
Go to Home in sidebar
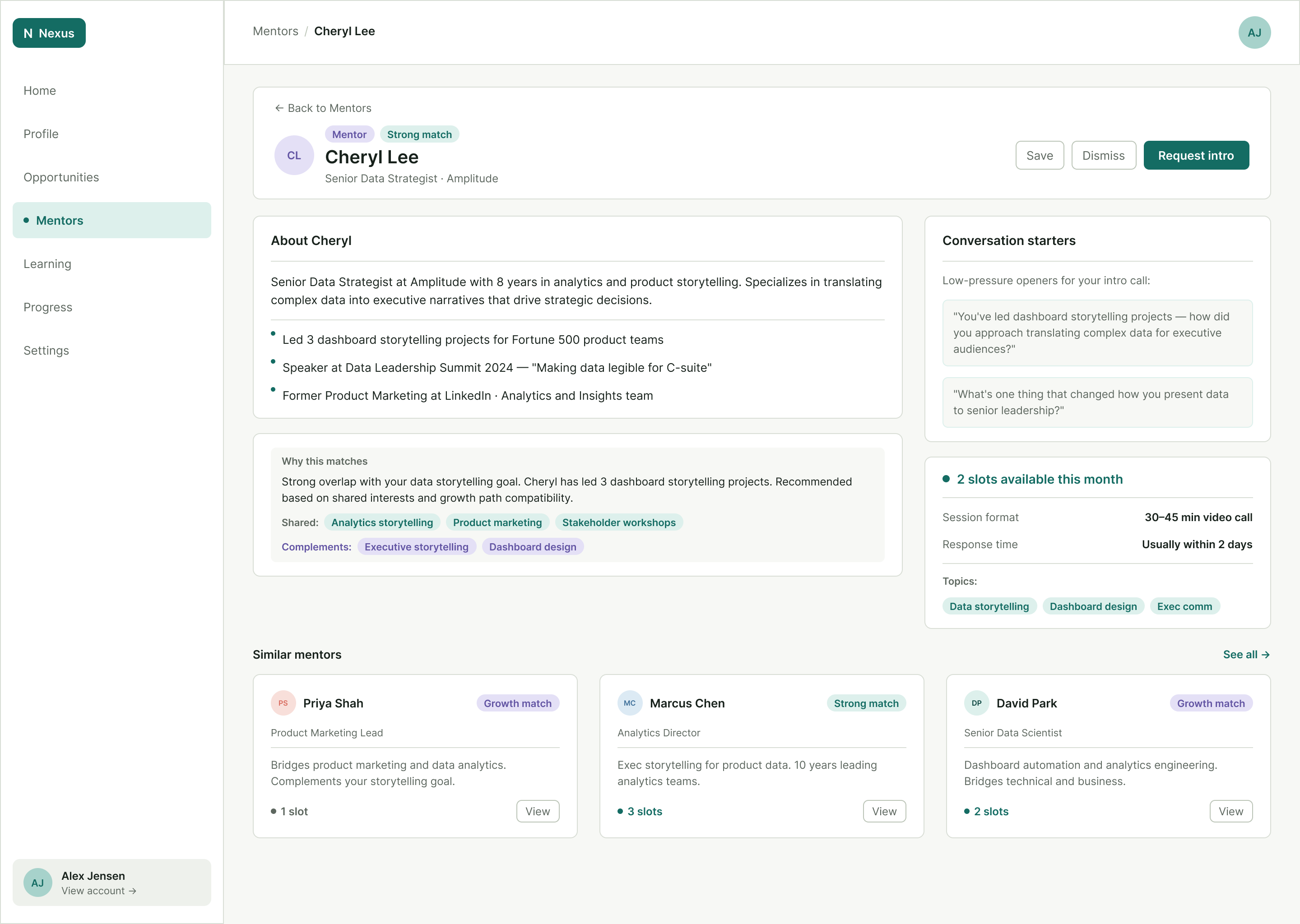[111, 91]
